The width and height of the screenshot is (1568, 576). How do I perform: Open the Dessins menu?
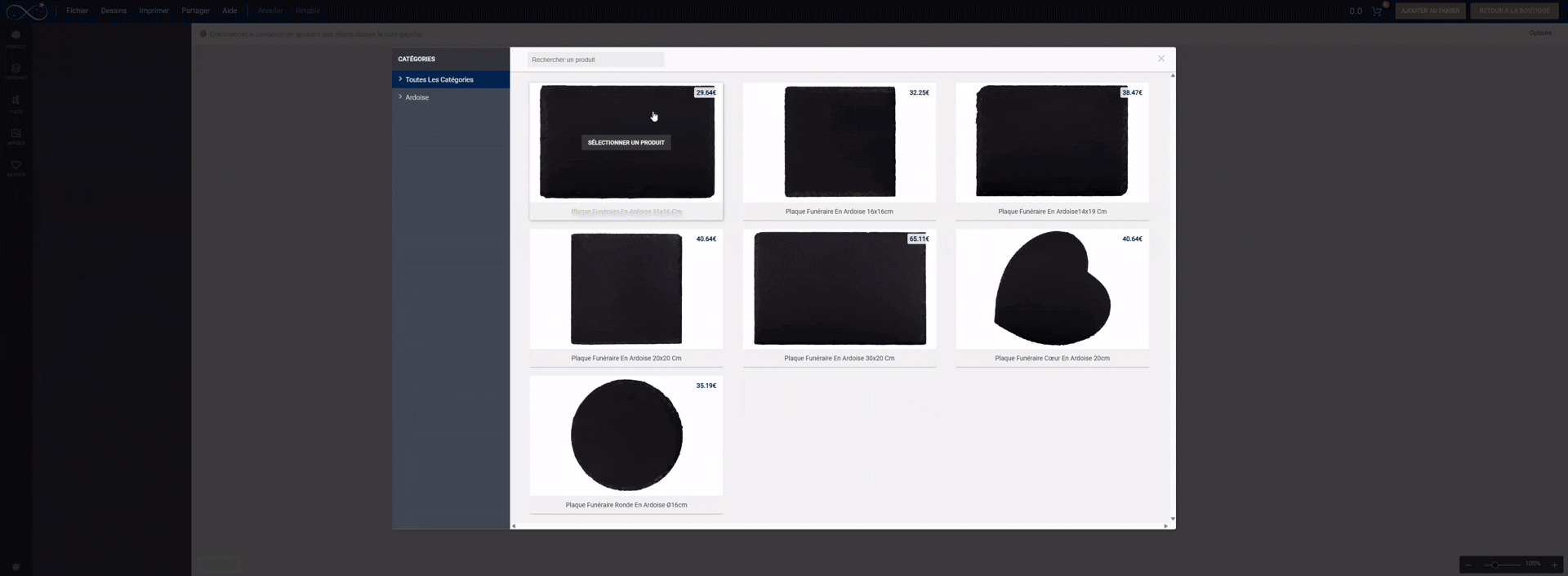tap(114, 11)
